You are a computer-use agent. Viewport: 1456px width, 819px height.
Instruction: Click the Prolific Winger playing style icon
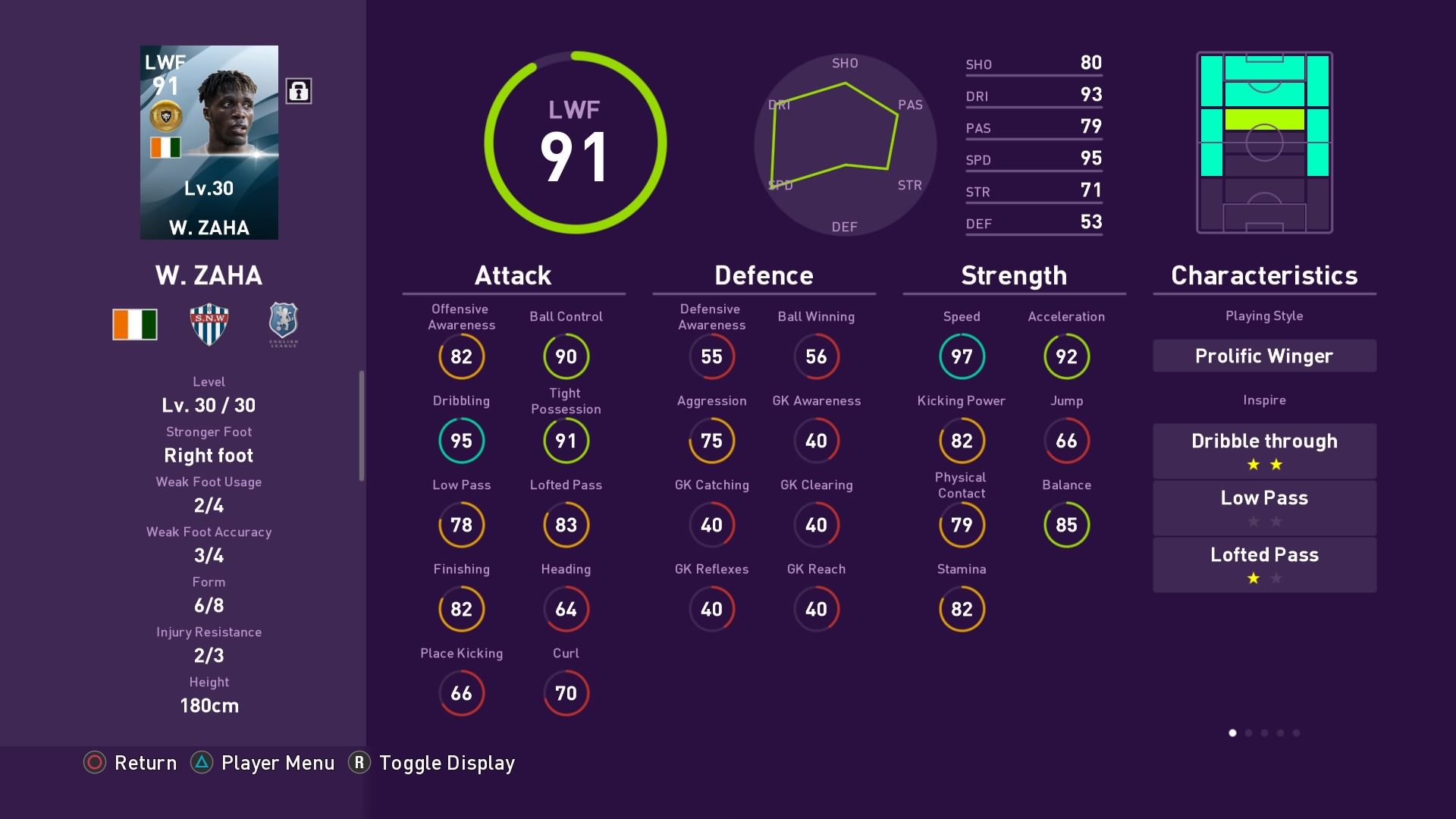click(x=1264, y=355)
